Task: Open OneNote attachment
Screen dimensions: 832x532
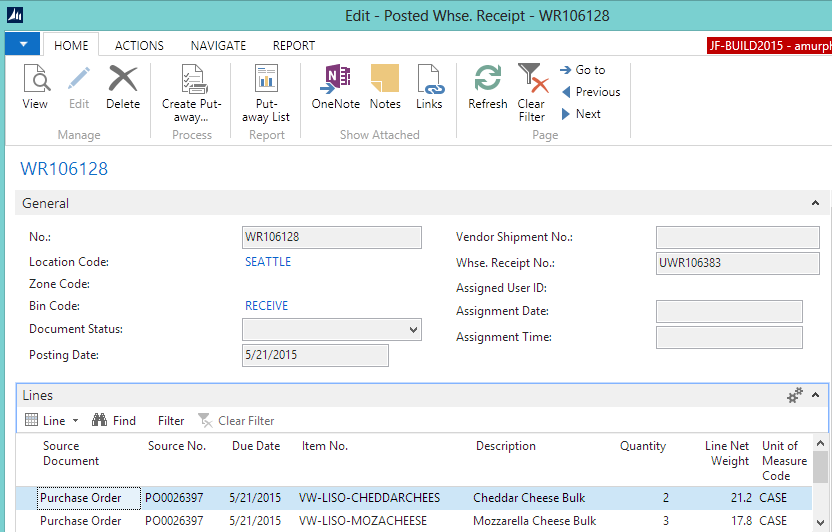Action: pos(335,87)
